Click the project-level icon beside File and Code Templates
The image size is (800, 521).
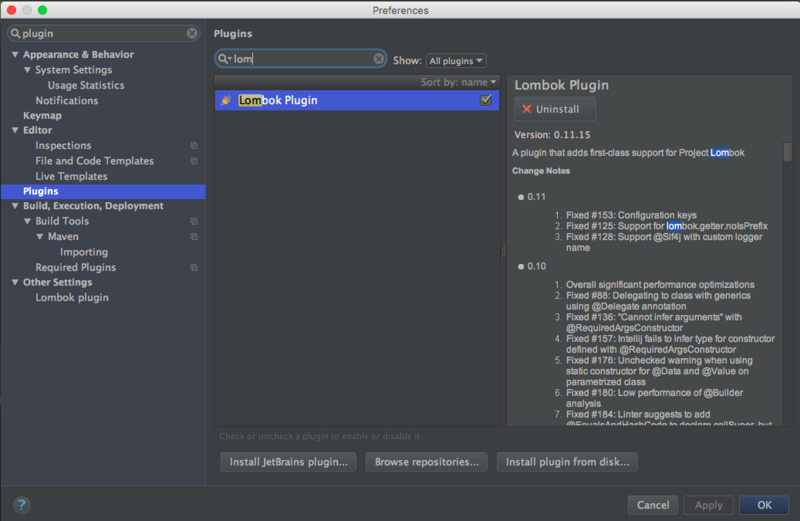(x=194, y=161)
